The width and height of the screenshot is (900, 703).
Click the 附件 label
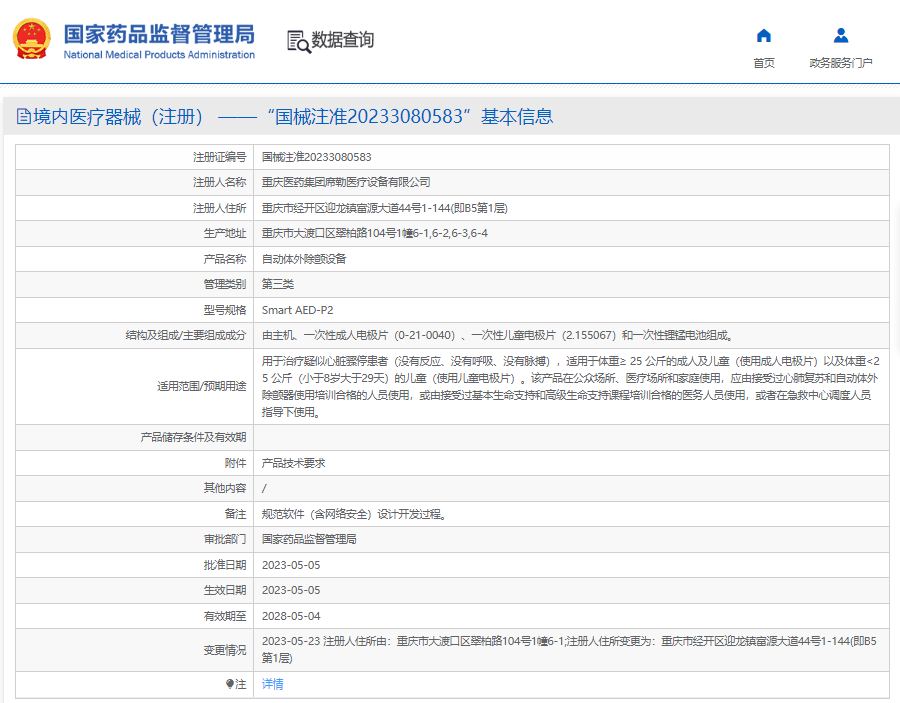(235, 463)
